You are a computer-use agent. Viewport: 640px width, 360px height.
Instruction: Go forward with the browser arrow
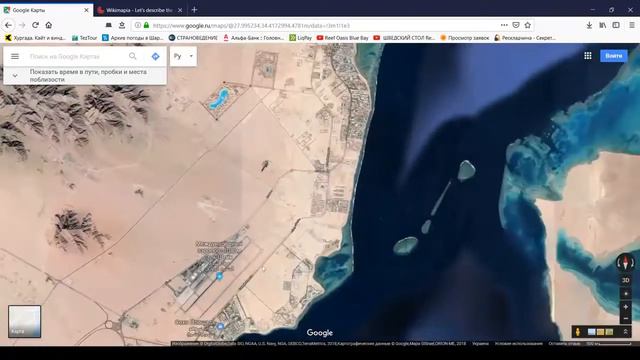(22, 25)
